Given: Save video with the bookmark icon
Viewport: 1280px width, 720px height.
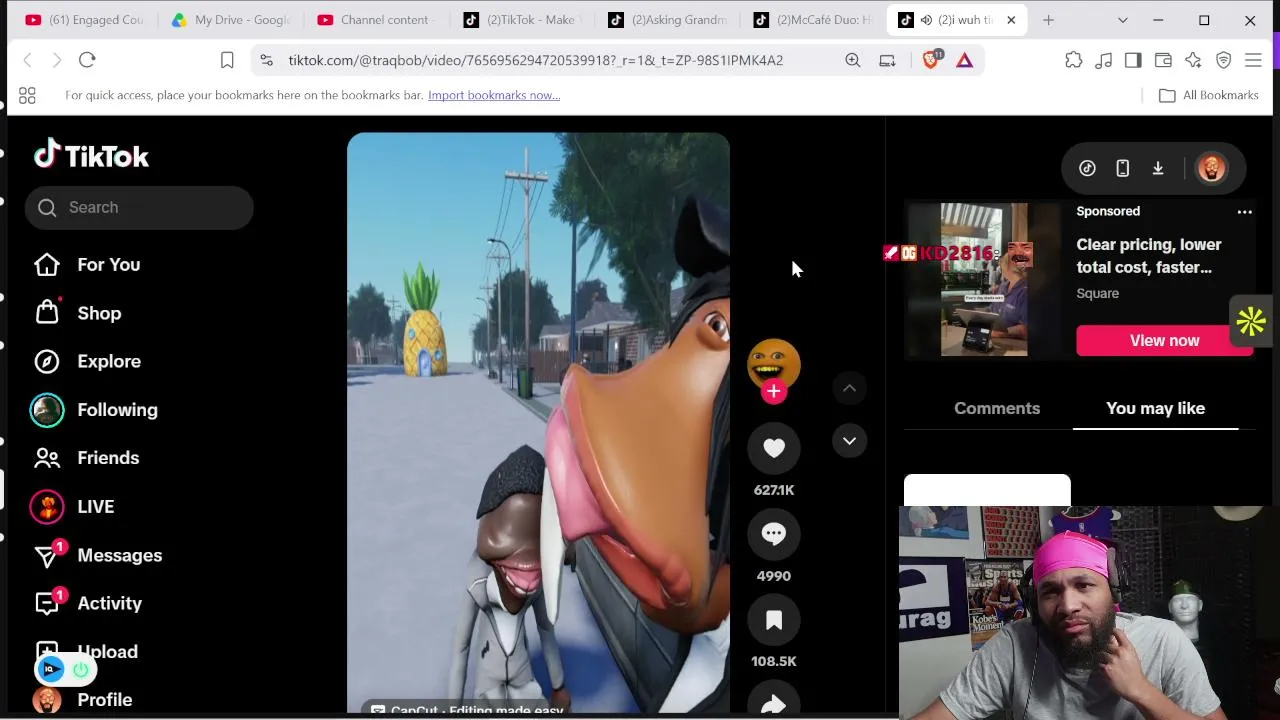Looking at the screenshot, I should [x=774, y=621].
